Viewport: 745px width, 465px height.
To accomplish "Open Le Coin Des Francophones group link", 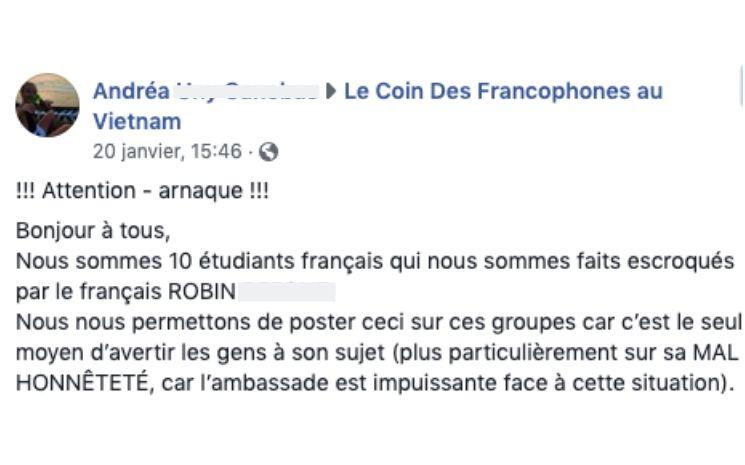I will click(x=503, y=92).
